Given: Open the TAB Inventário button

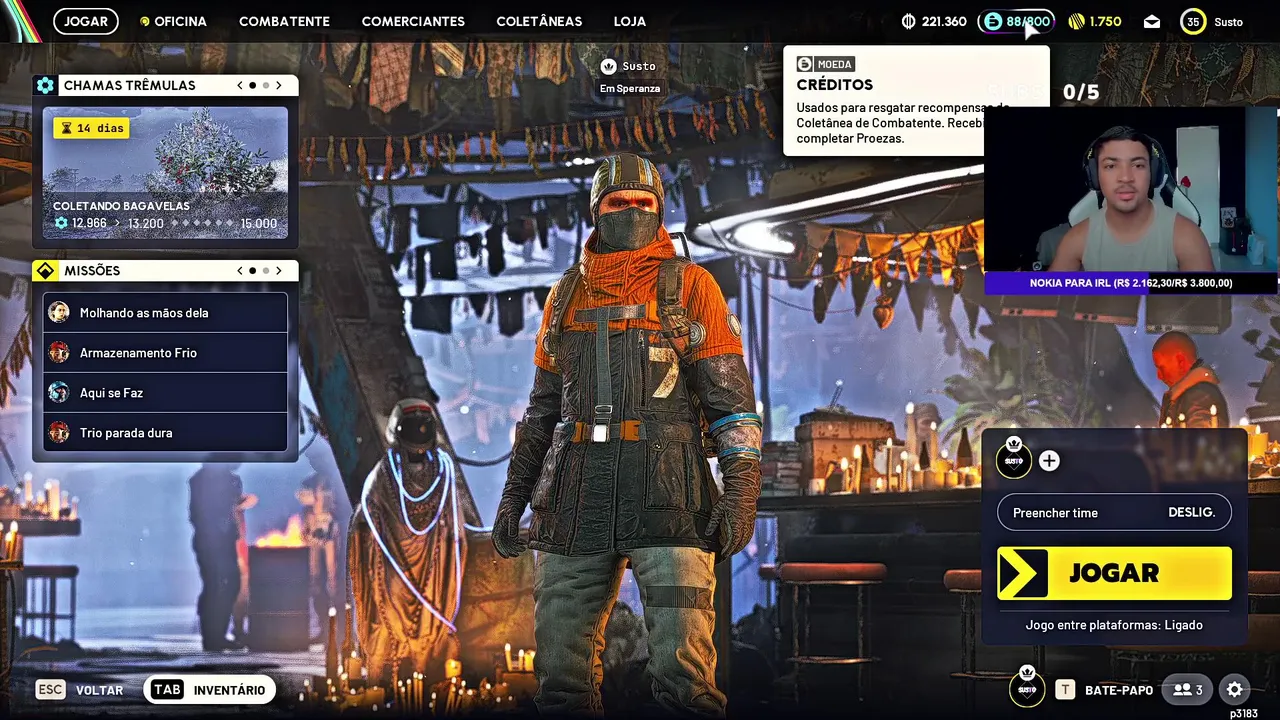Looking at the screenshot, I should point(209,690).
